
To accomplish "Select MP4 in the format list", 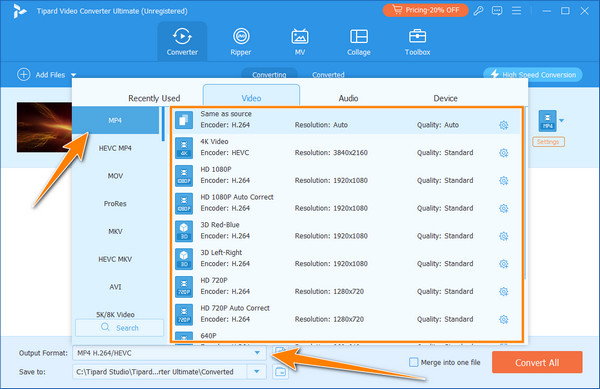I will 115,120.
